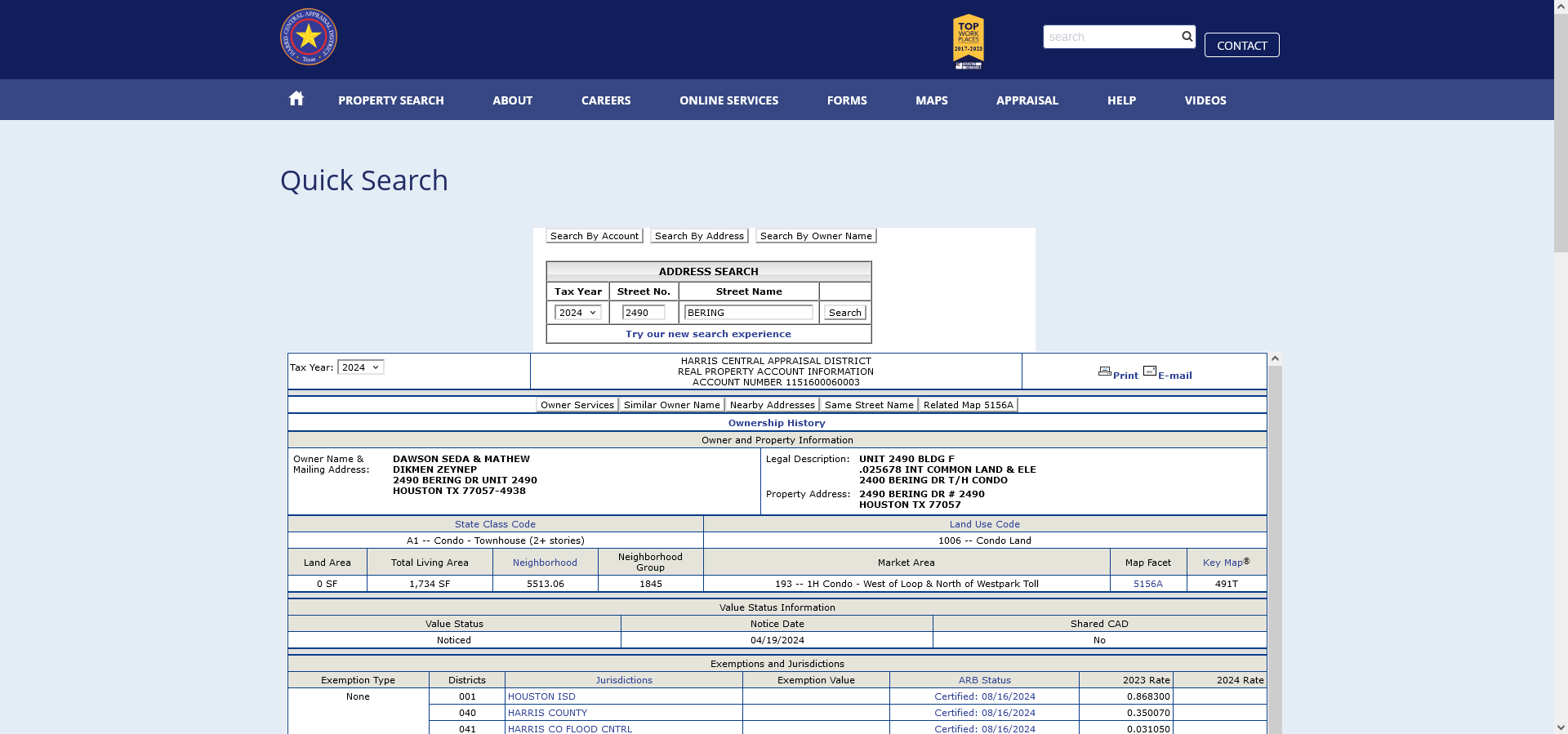Open the Land Use Code link

point(984,524)
